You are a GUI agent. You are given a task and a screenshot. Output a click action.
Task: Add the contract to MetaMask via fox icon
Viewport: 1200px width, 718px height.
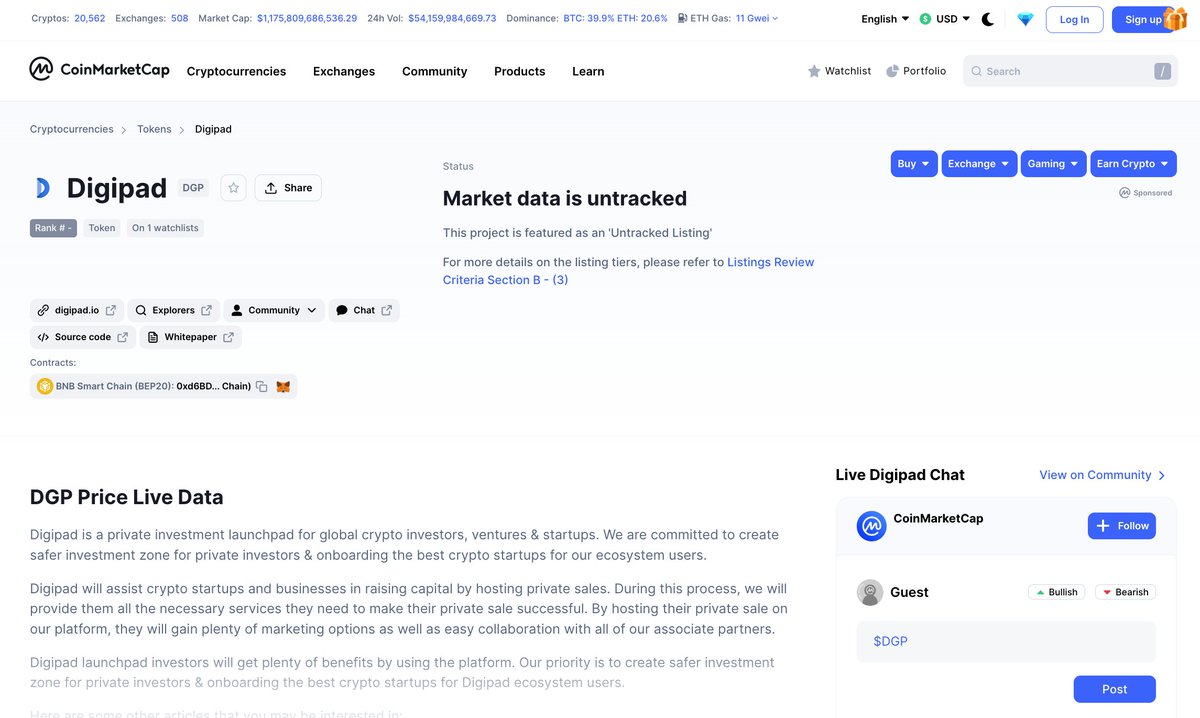point(283,386)
